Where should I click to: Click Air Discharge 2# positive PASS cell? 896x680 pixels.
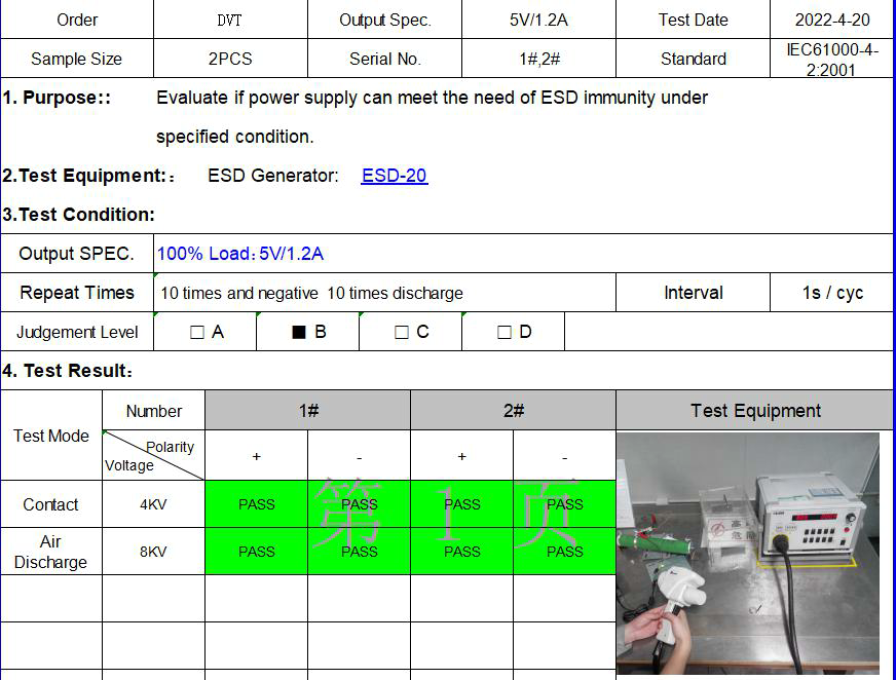click(x=462, y=551)
